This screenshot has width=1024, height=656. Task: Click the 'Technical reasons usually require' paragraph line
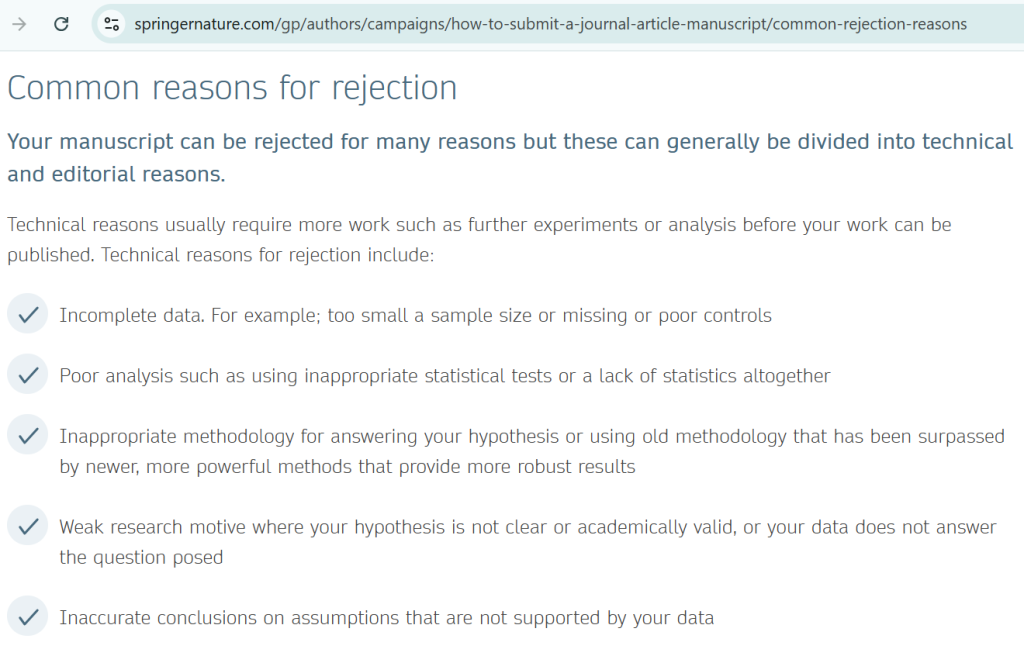click(x=479, y=224)
